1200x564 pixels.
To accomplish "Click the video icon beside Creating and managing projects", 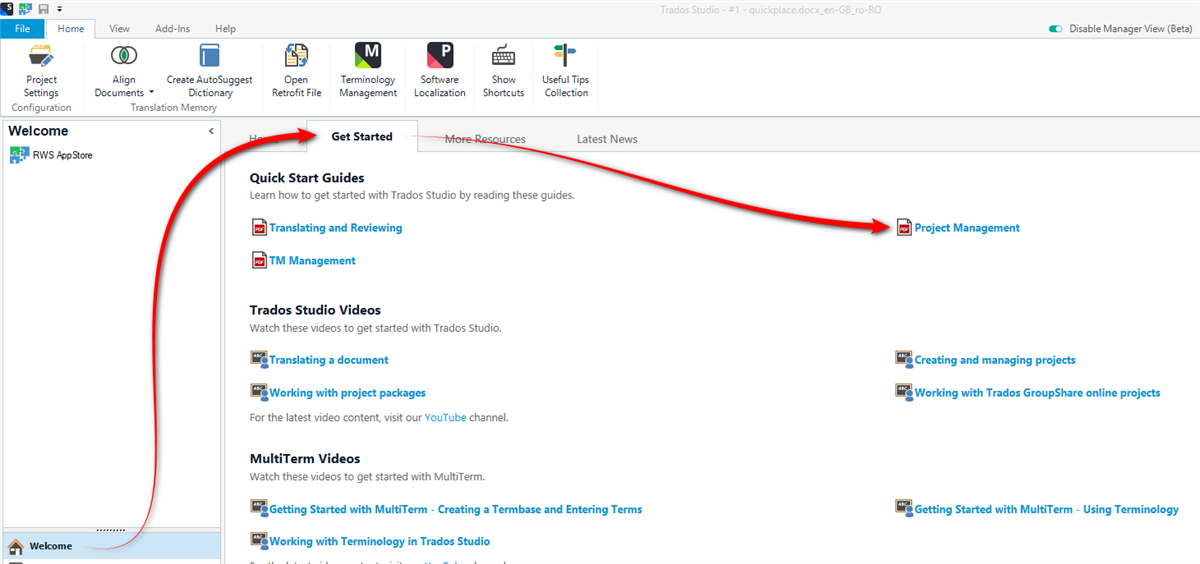I will (905, 359).
